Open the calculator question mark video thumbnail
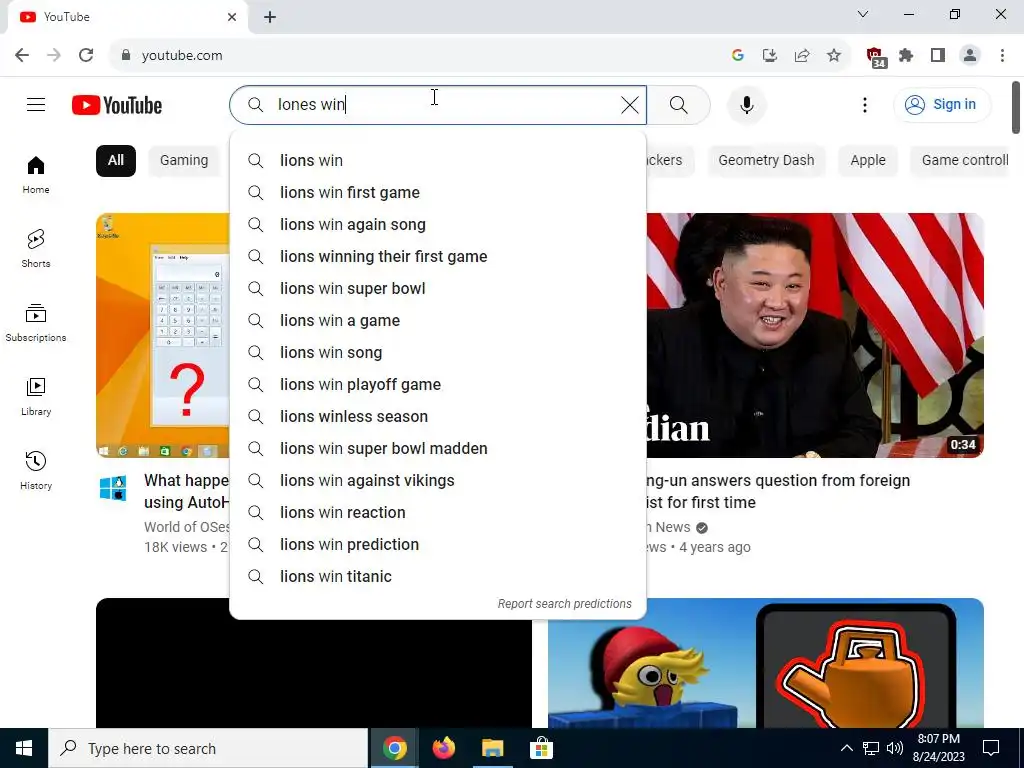1024x768 pixels. [x=163, y=335]
